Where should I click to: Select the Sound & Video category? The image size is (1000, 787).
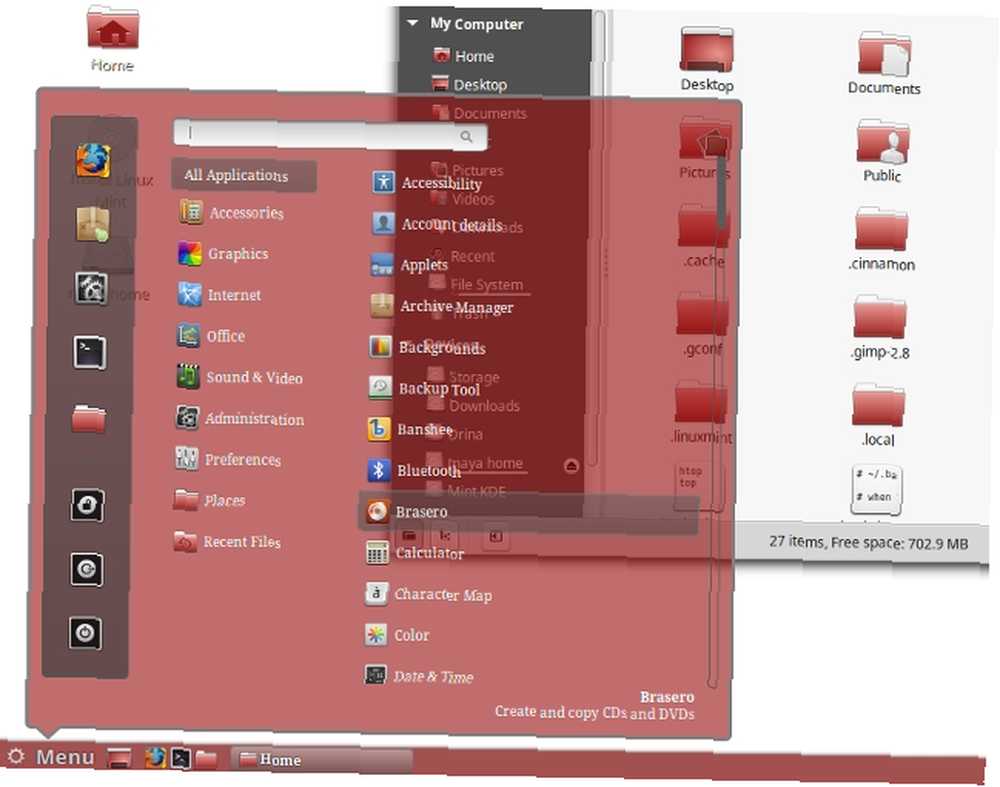click(239, 376)
